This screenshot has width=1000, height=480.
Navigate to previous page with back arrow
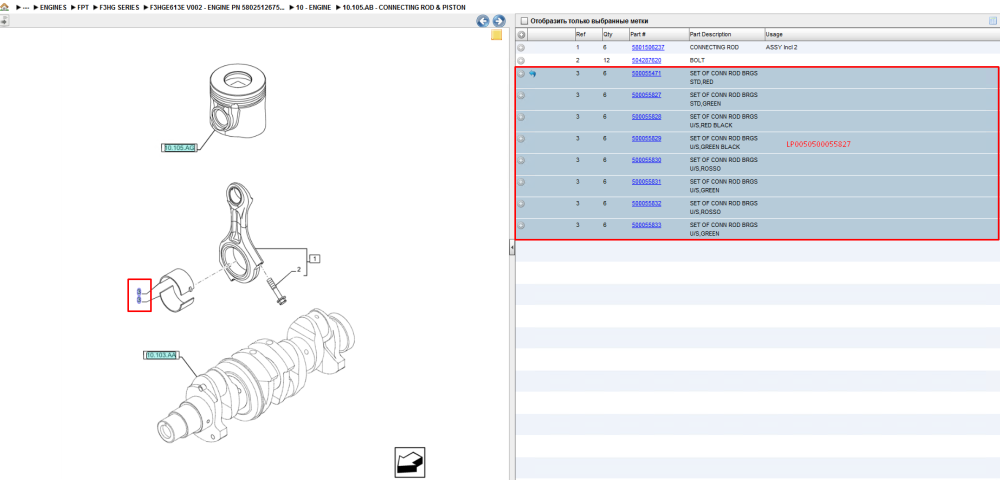tap(483, 21)
